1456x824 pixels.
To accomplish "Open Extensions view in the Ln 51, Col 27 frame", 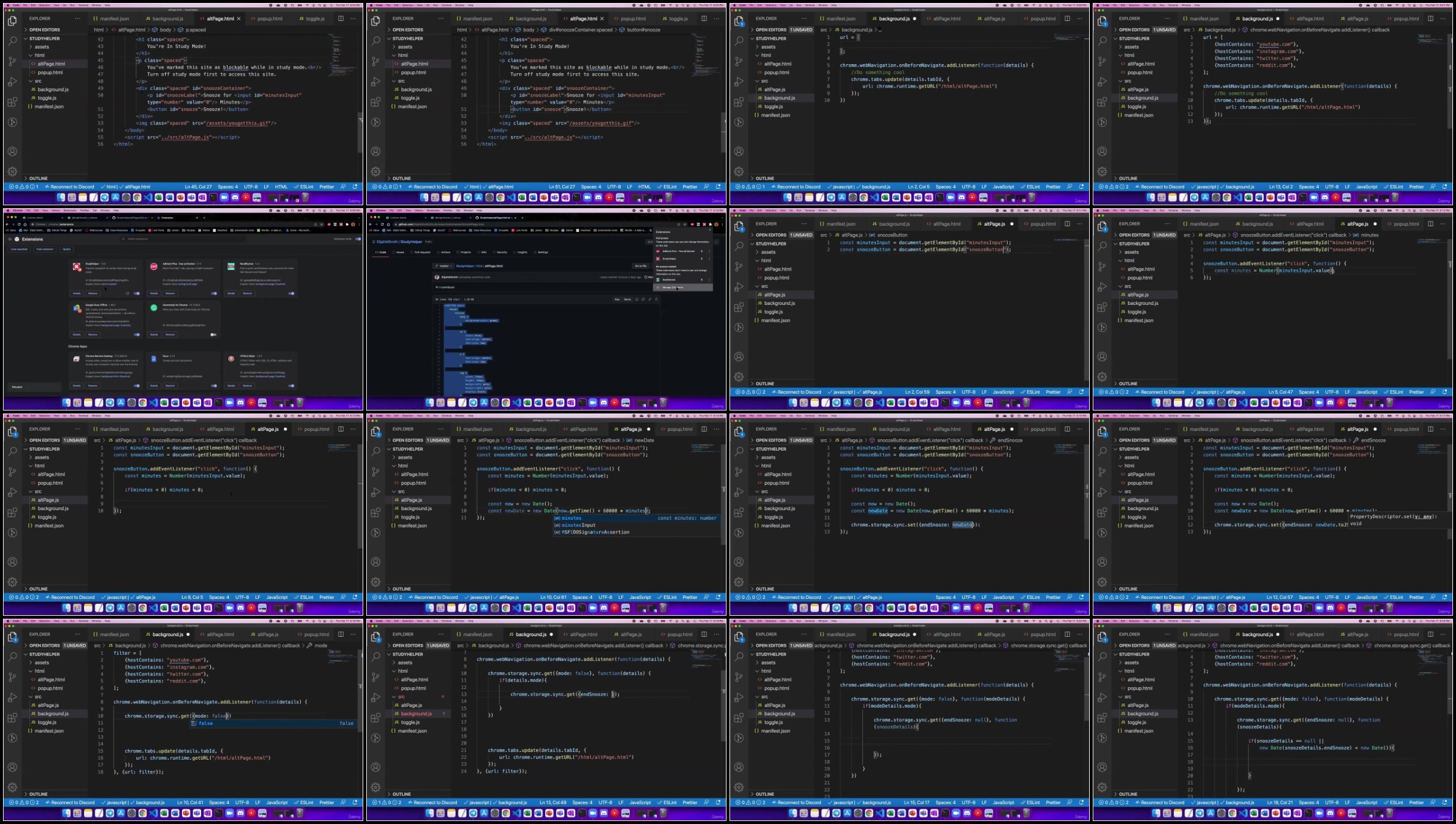I will (376, 102).
